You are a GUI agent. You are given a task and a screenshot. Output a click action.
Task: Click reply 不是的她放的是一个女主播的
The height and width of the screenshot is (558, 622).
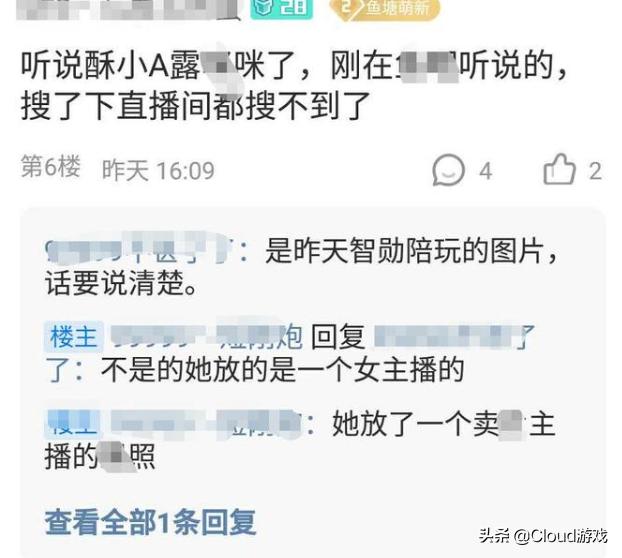click(x=282, y=370)
